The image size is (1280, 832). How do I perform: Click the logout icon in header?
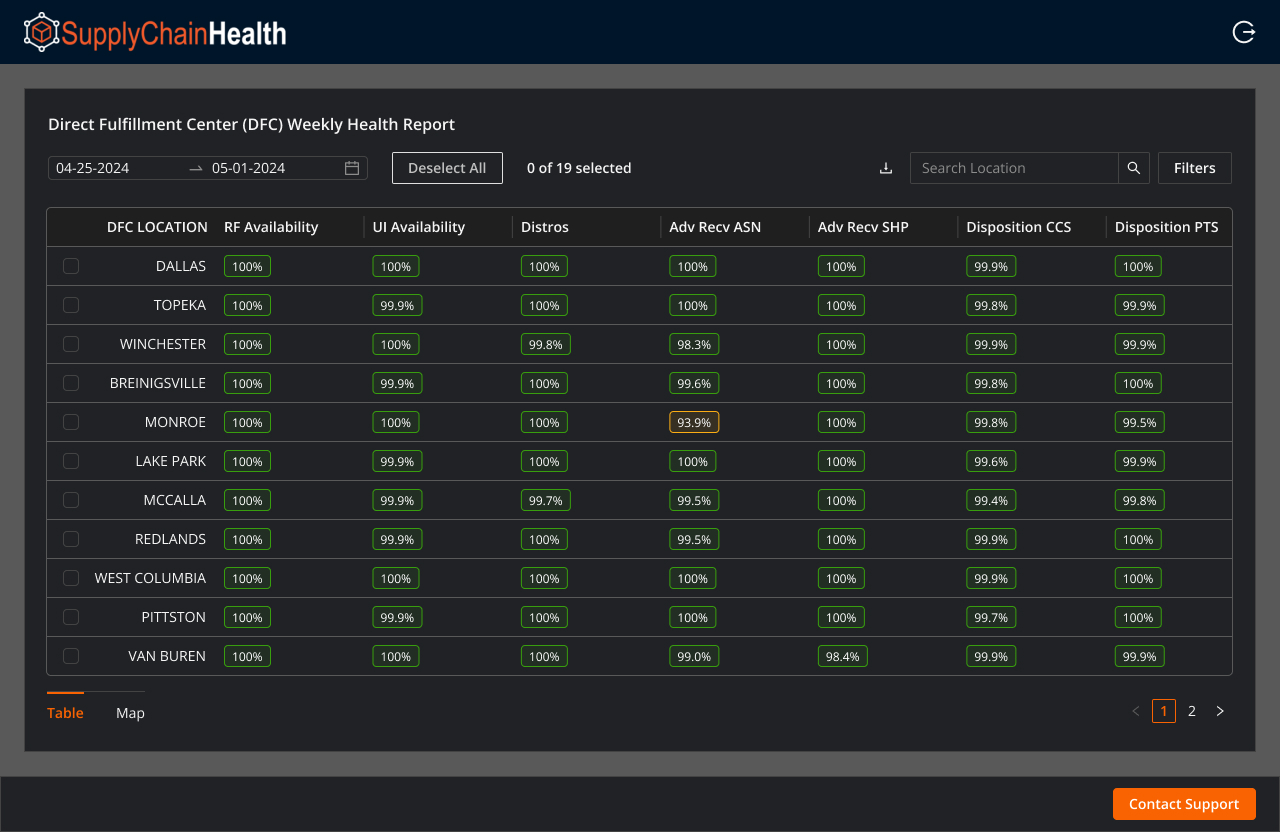point(1244,33)
